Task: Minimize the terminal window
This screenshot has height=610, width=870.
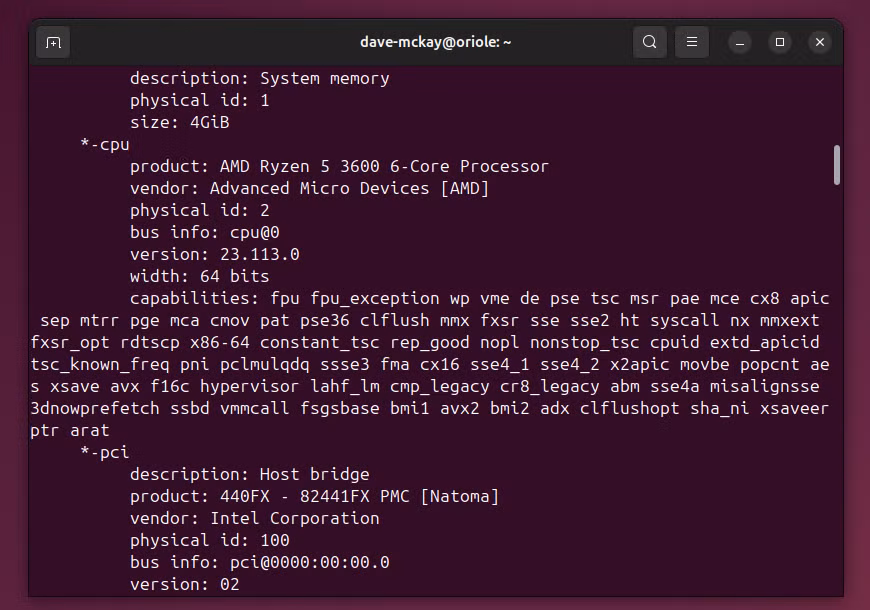Action: coord(740,42)
